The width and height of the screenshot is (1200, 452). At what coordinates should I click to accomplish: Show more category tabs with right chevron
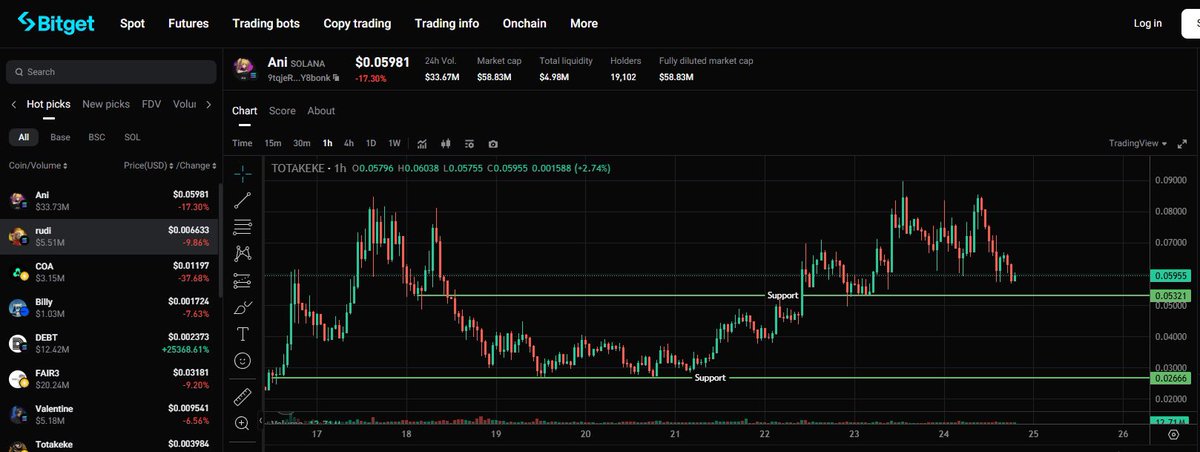208,104
